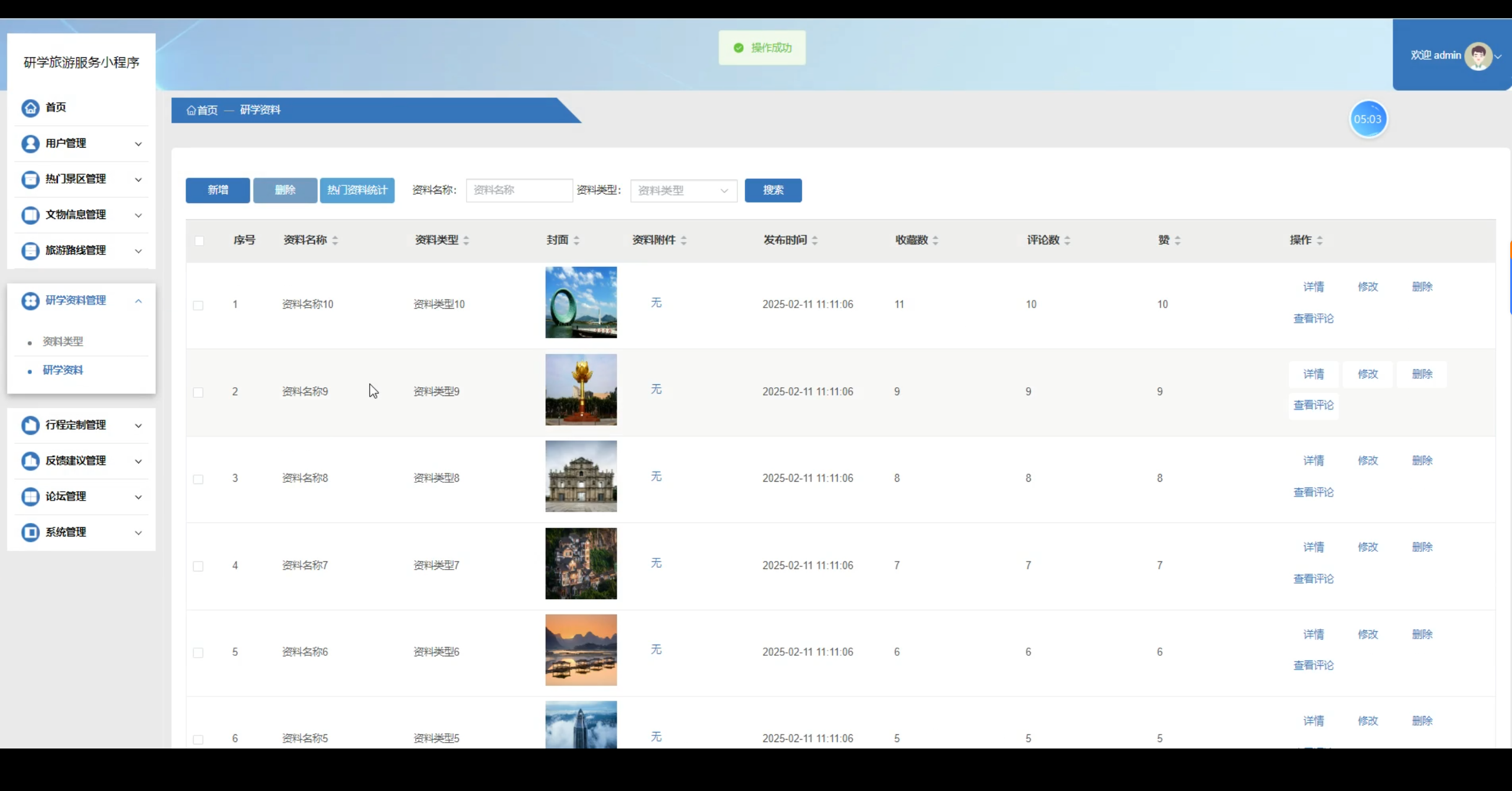1512x791 pixels.
Task: Tick the checkbox for row 资料名称10
Action: 198,305
